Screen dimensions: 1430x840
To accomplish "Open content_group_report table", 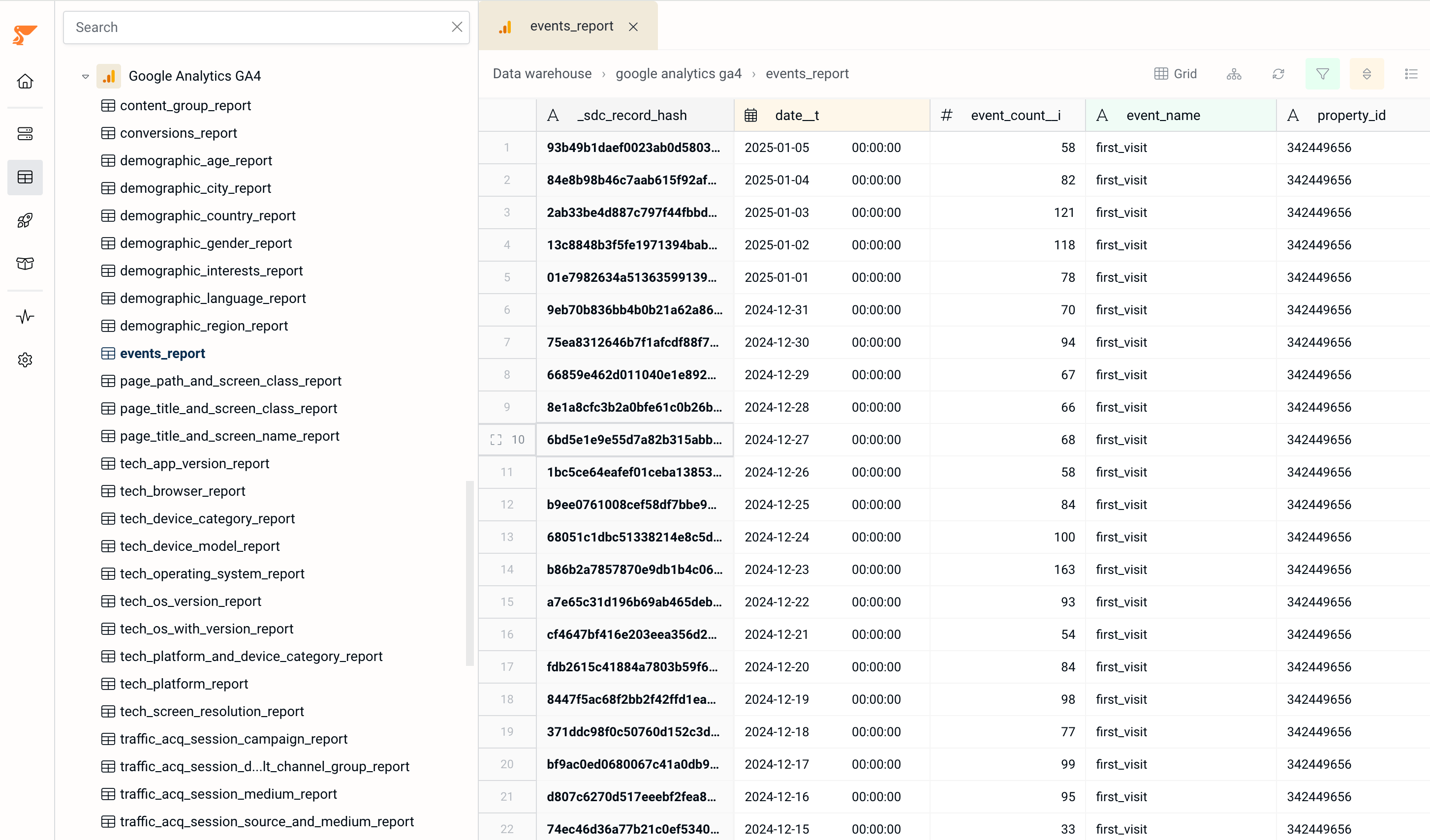I will (176, 106).
